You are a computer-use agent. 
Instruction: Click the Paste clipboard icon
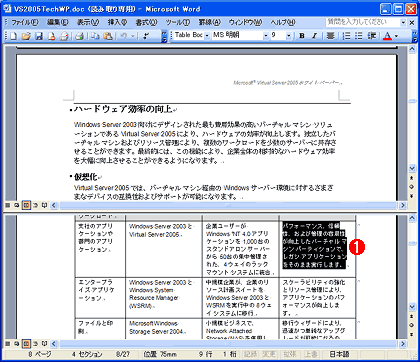108,36
